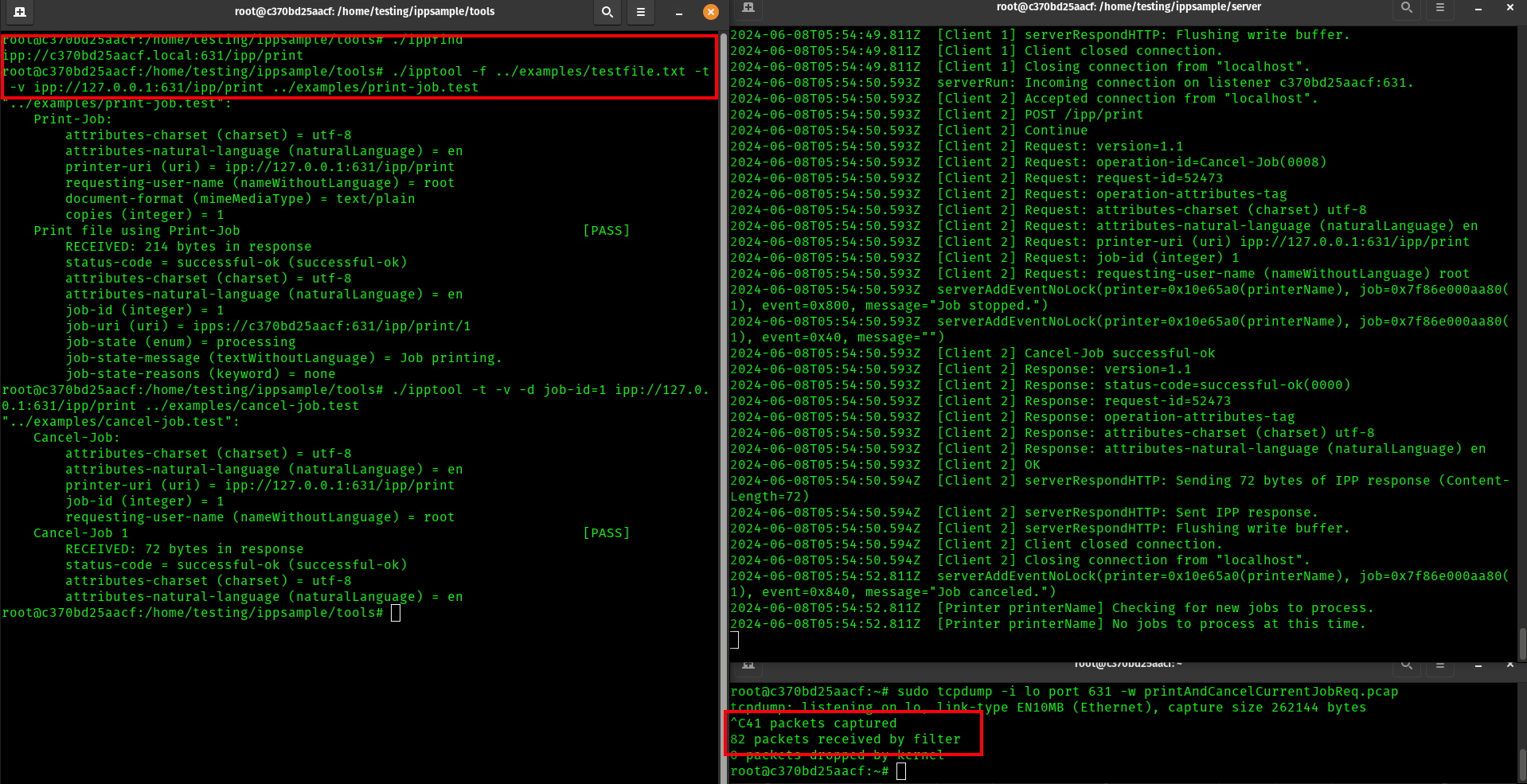Focus the tcpdump terminal prompt cursor
The image size is (1527, 784).
pyautogui.click(x=901, y=771)
